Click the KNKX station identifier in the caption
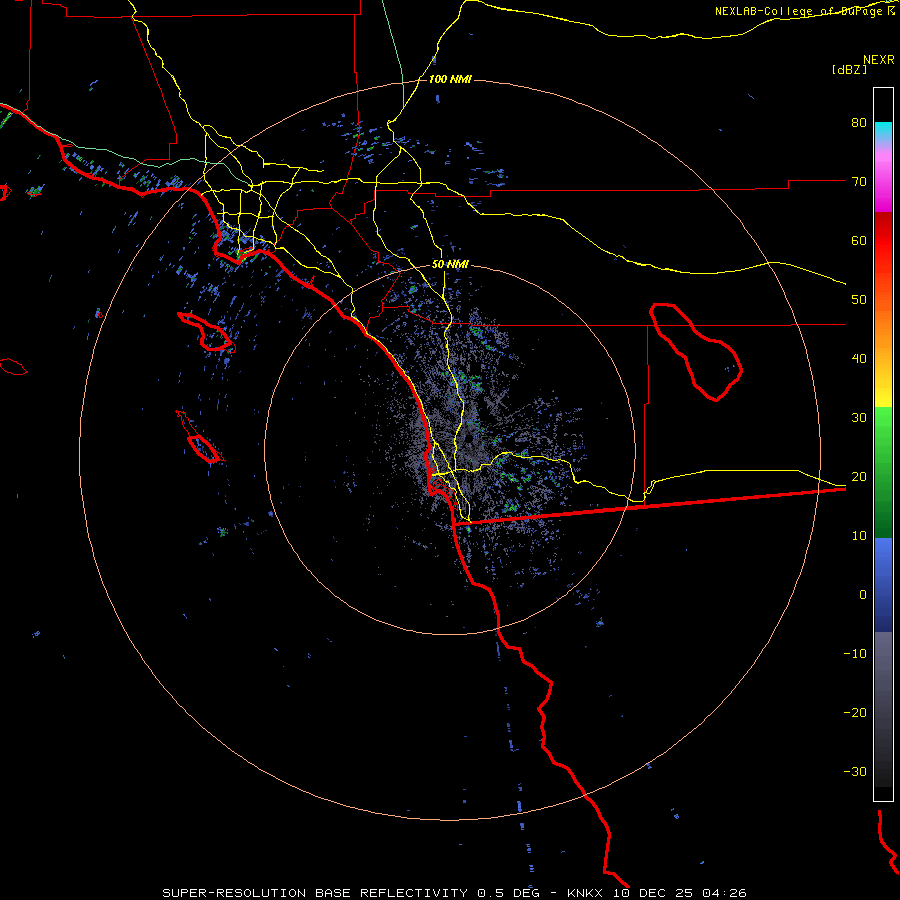 pos(585,893)
